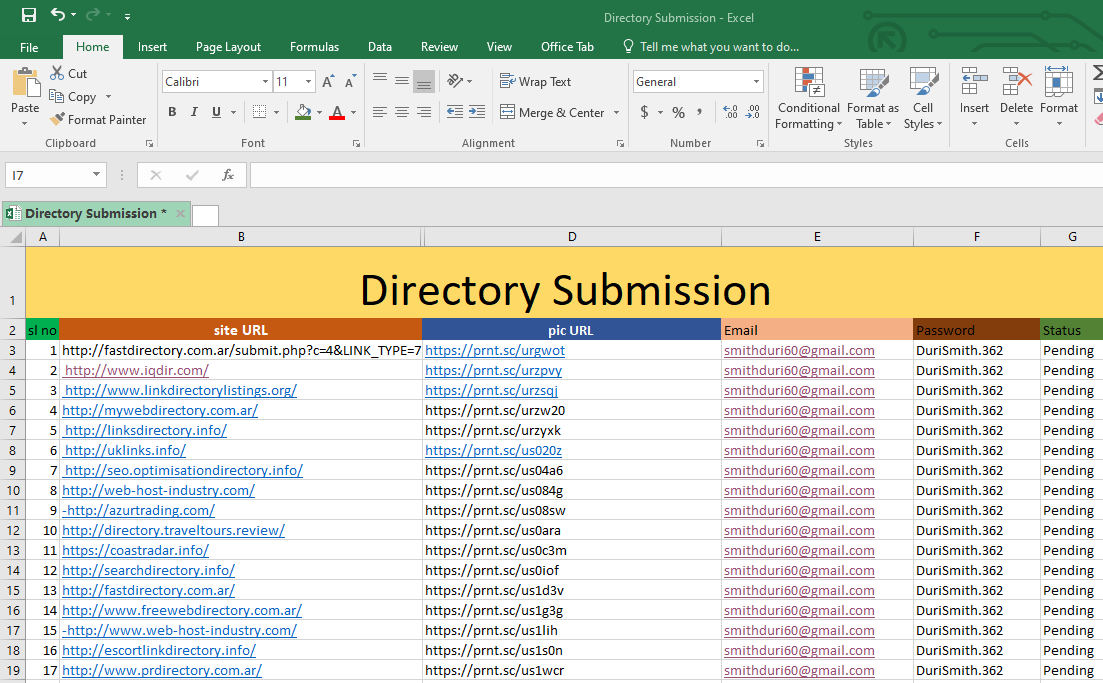Open the Name Box dropdown arrow

click(x=97, y=175)
